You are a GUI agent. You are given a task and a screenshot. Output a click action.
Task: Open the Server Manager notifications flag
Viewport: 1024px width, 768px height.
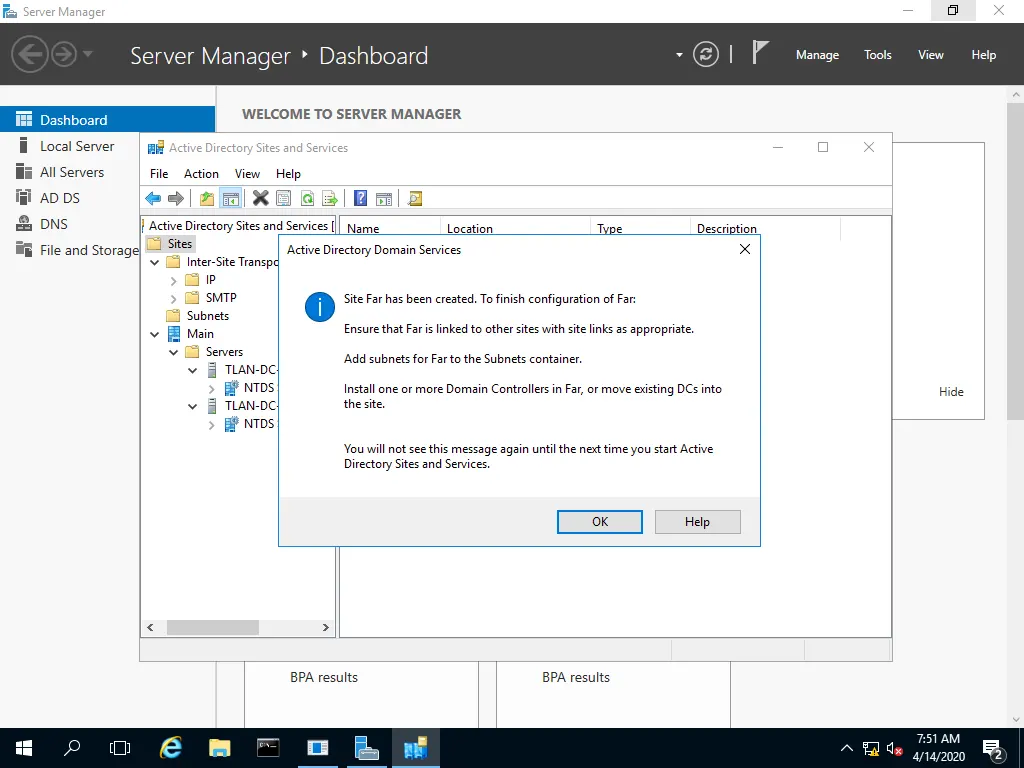tap(760, 52)
